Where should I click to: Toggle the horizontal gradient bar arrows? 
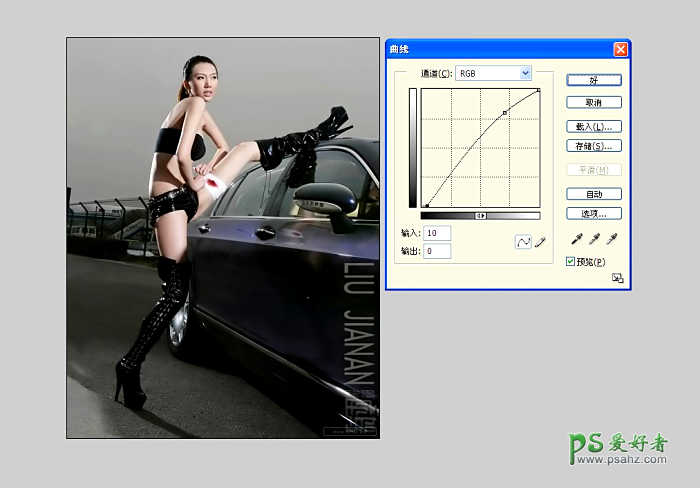(480, 215)
